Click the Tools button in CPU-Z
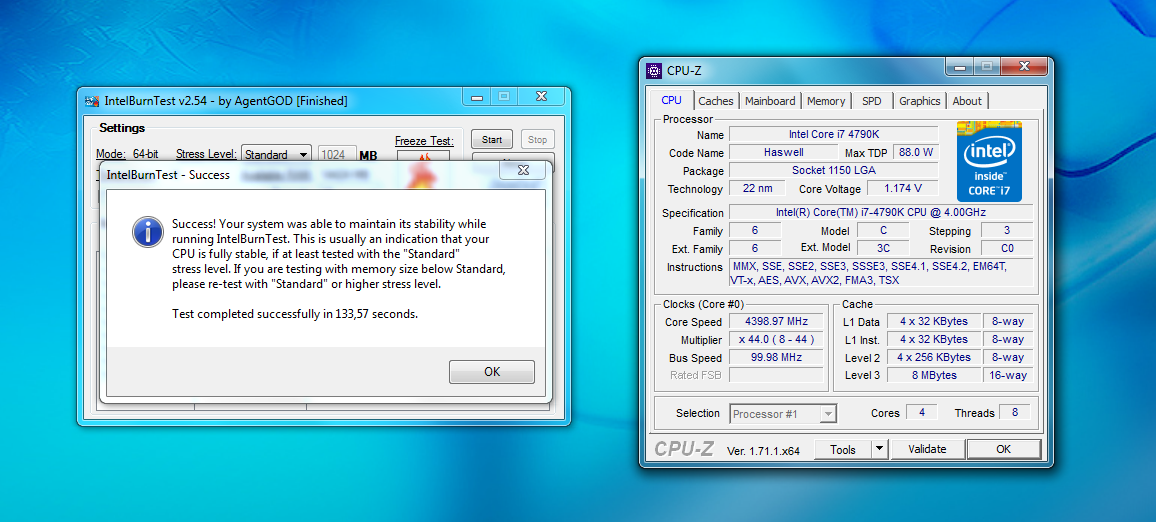This screenshot has height=522, width=1156. 843,449
